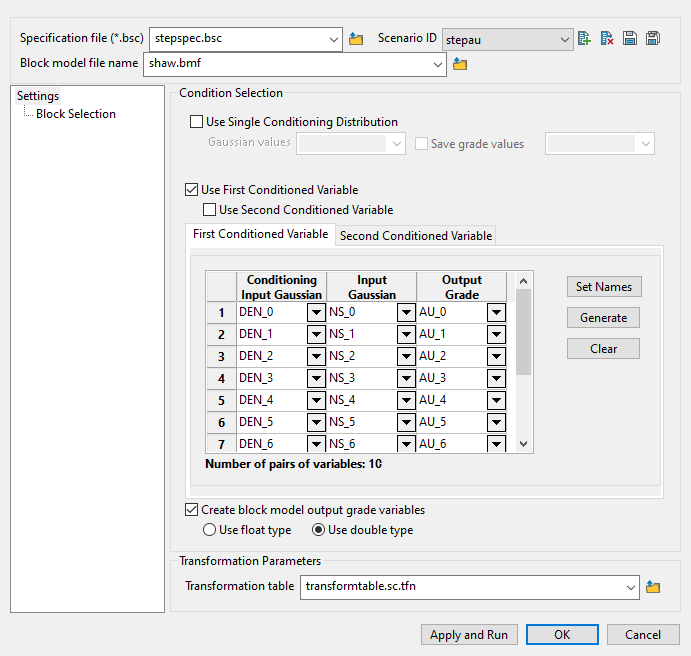This screenshot has height=656, width=691.
Task: Click the delete scenario icon
Action: [607, 39]
